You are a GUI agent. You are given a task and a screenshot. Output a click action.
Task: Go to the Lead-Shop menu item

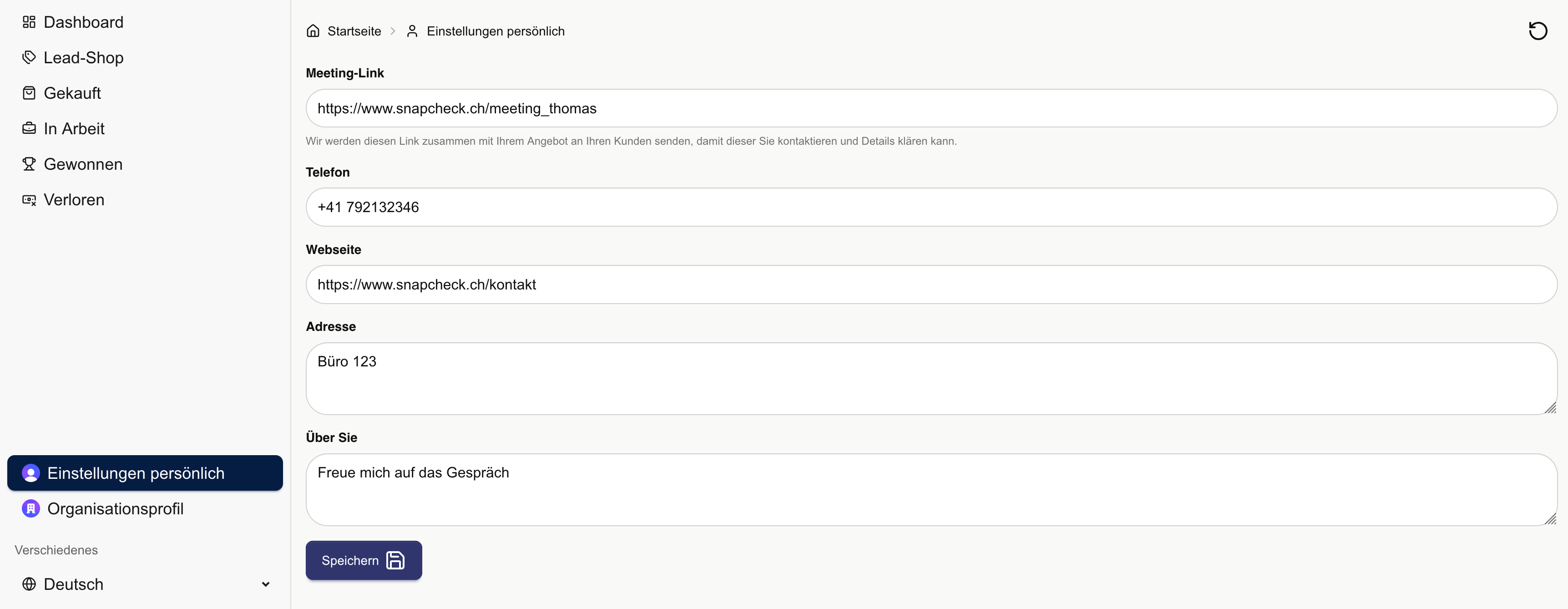click(83, 58)
